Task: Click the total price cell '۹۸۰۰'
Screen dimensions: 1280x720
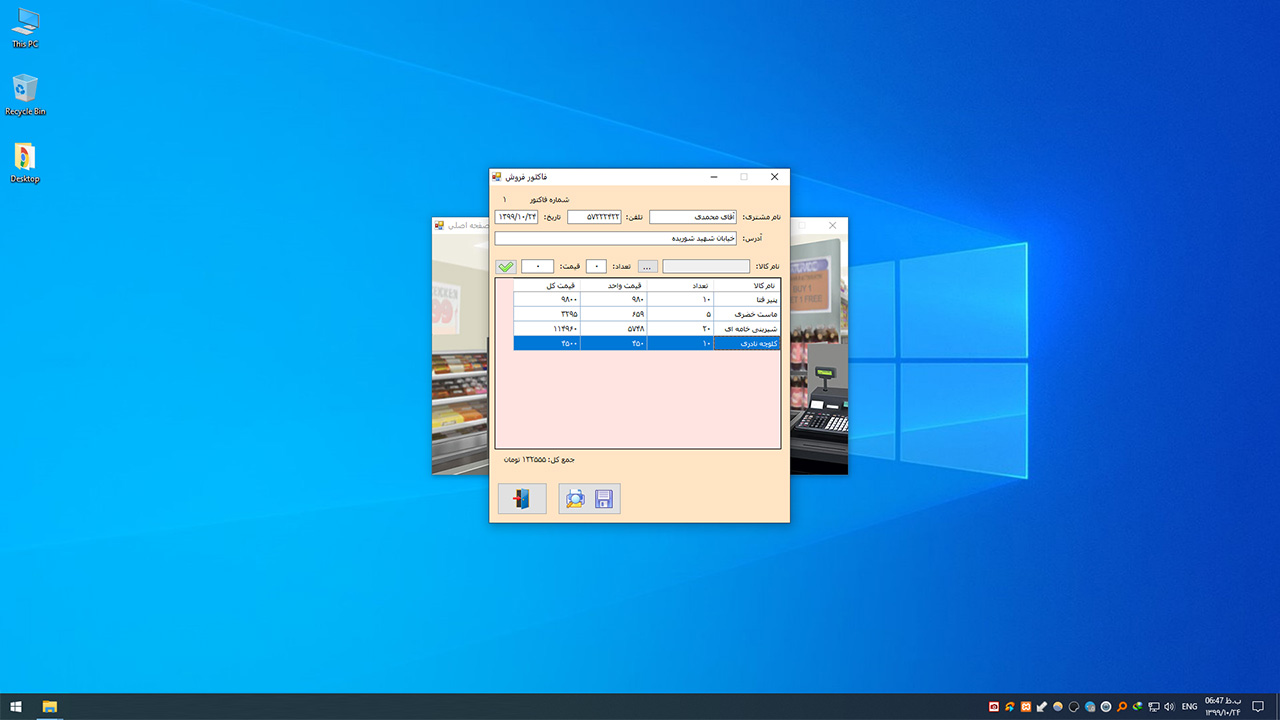Action: click(547, 300)
